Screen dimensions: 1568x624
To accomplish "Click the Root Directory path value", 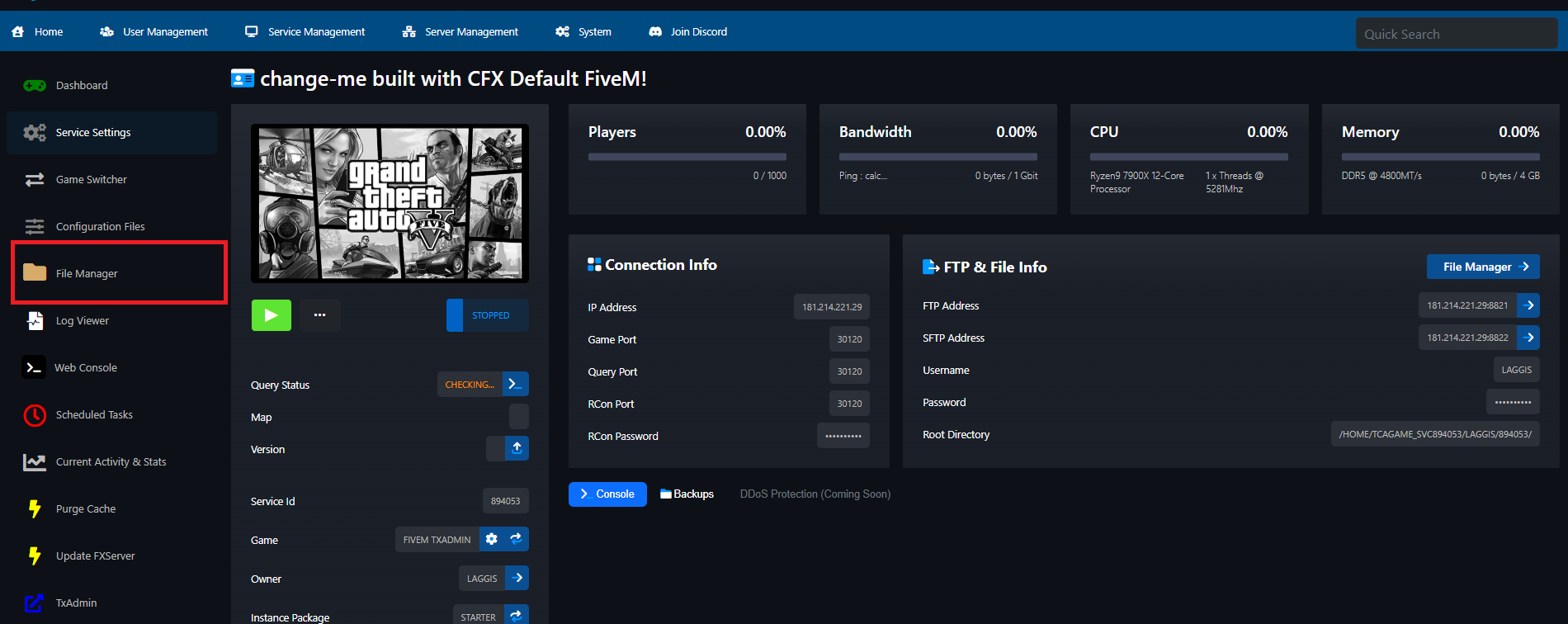I will (1435, 434).
